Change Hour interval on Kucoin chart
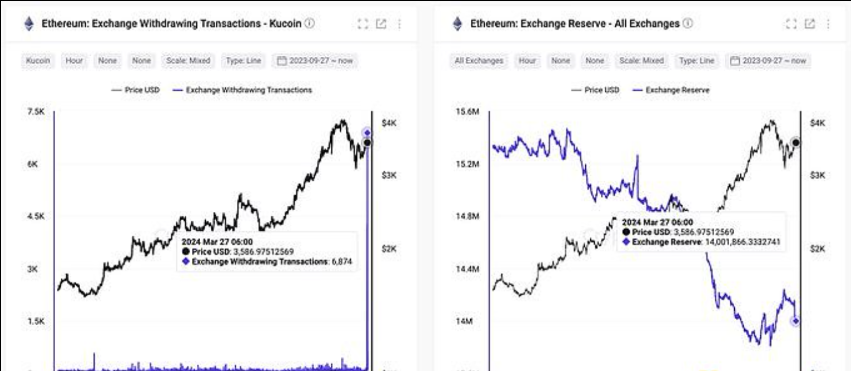This screenshot has height=371, width=851. click(x=74, y=61)
